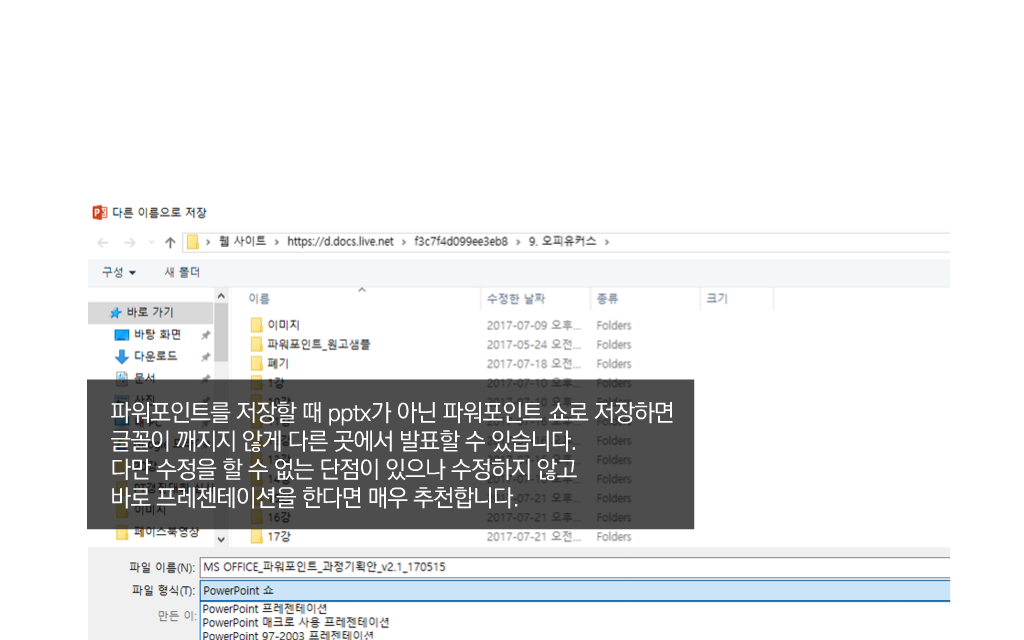Choose PowerPoint 매크로 사용 프레젠테이션 format
The height and width of the screenshot is (640, 1024).
click(x=296, y=622)
